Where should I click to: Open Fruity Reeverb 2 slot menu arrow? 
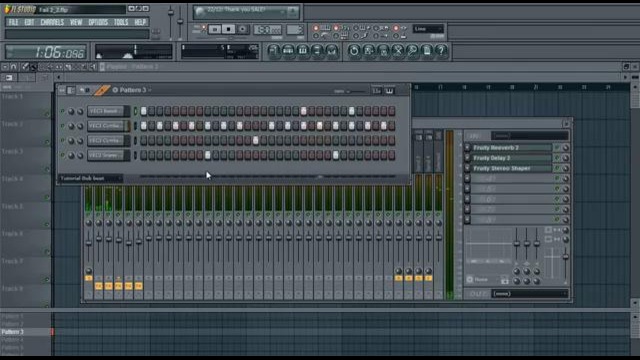[467, 148]
